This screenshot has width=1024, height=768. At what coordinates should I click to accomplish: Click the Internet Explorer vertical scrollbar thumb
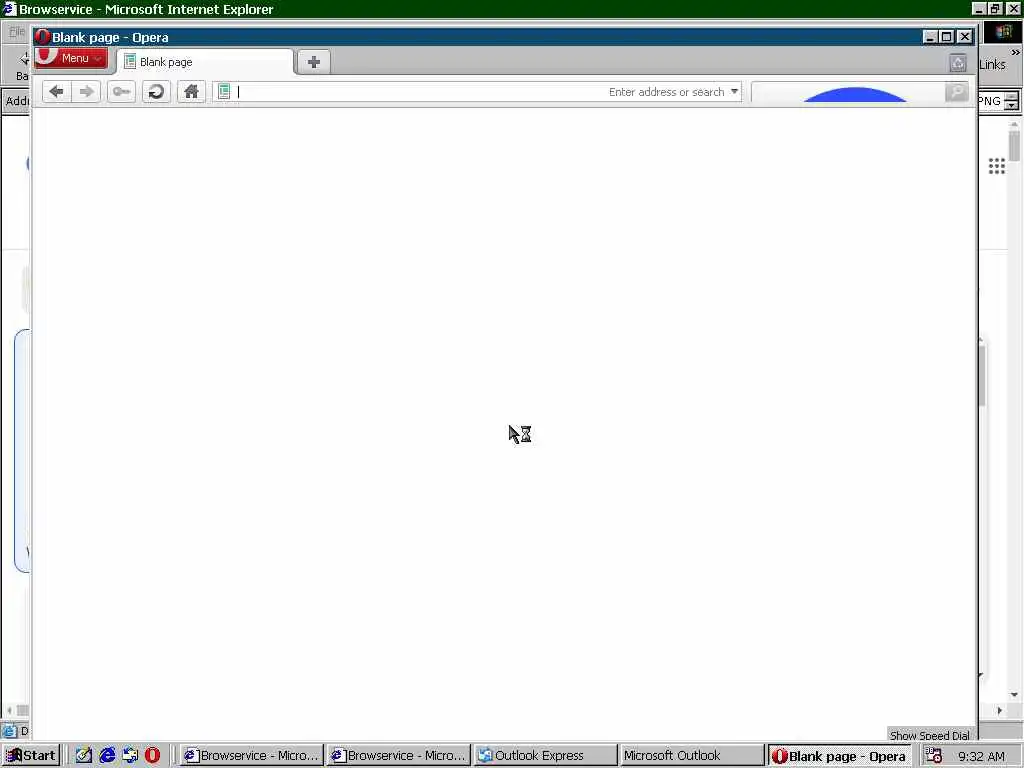coord(1014,146)
